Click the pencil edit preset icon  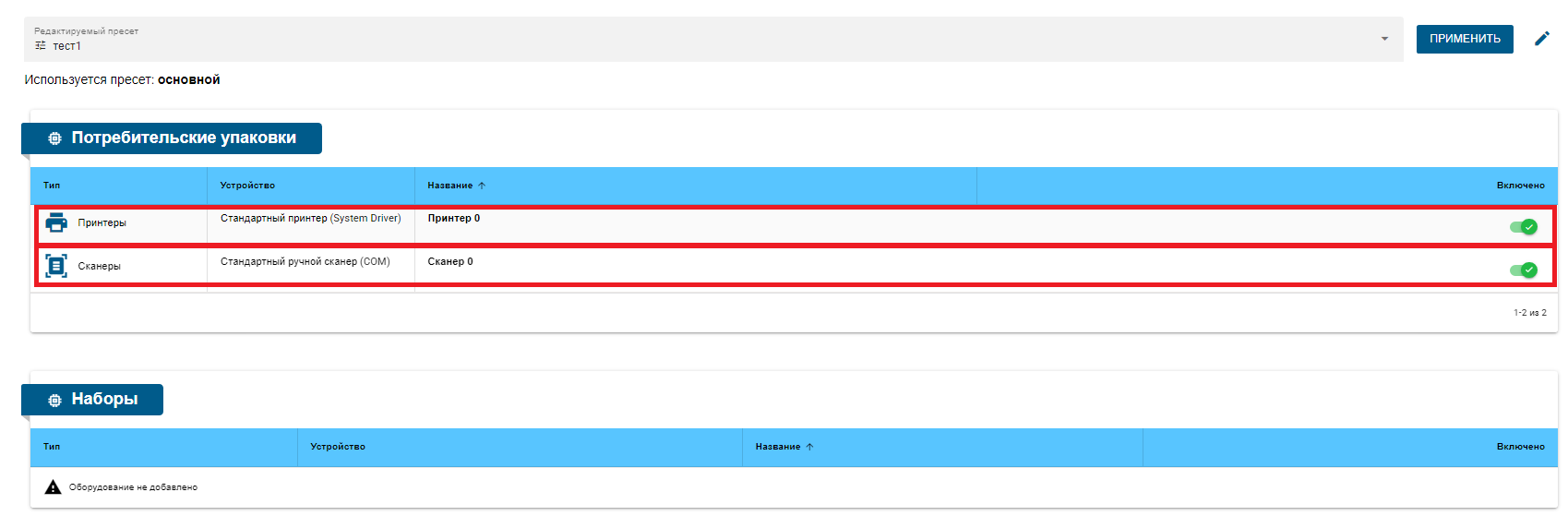click(1541, 39)
